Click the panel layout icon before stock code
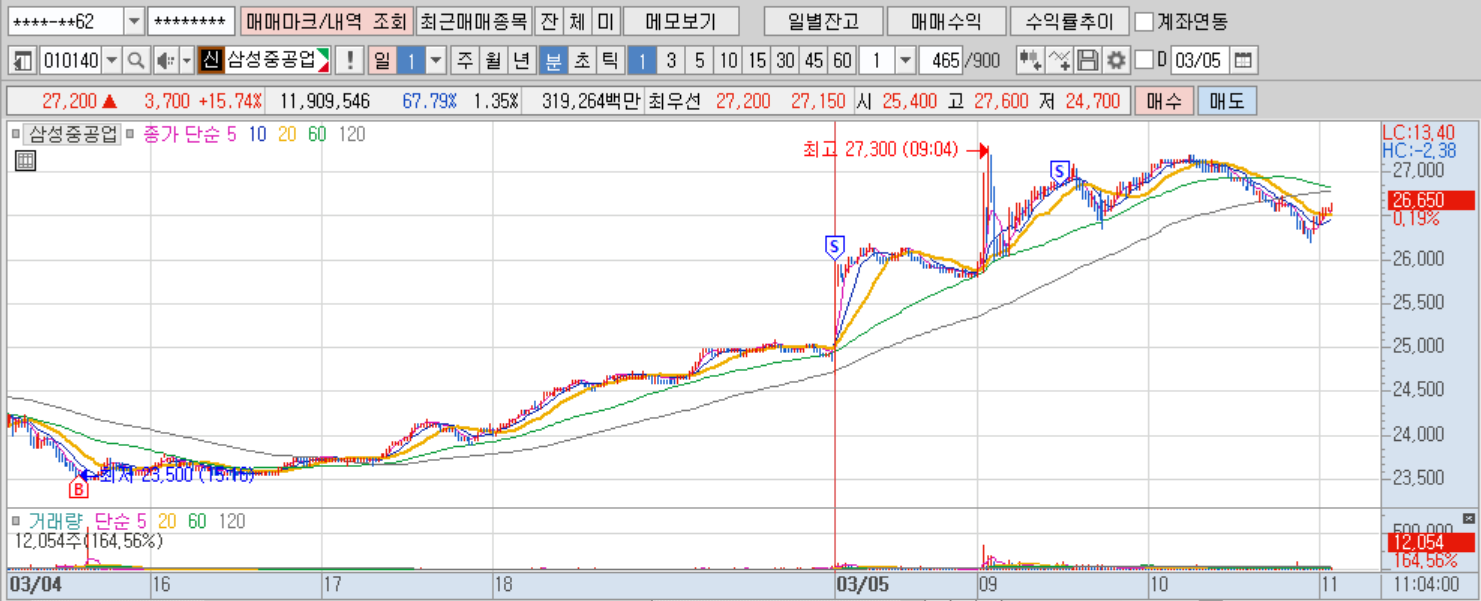 (23, 60)
